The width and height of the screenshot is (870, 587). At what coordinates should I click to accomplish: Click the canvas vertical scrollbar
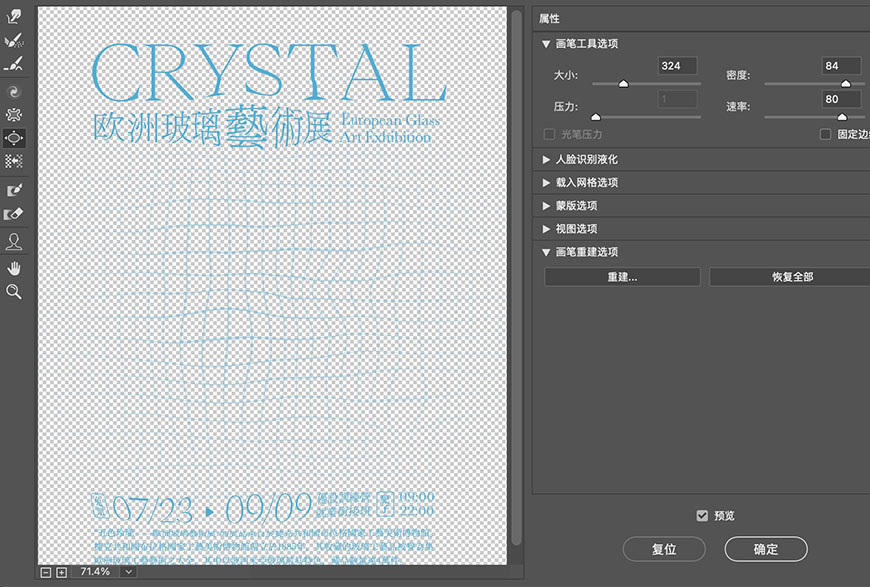(x=517, y=277)
